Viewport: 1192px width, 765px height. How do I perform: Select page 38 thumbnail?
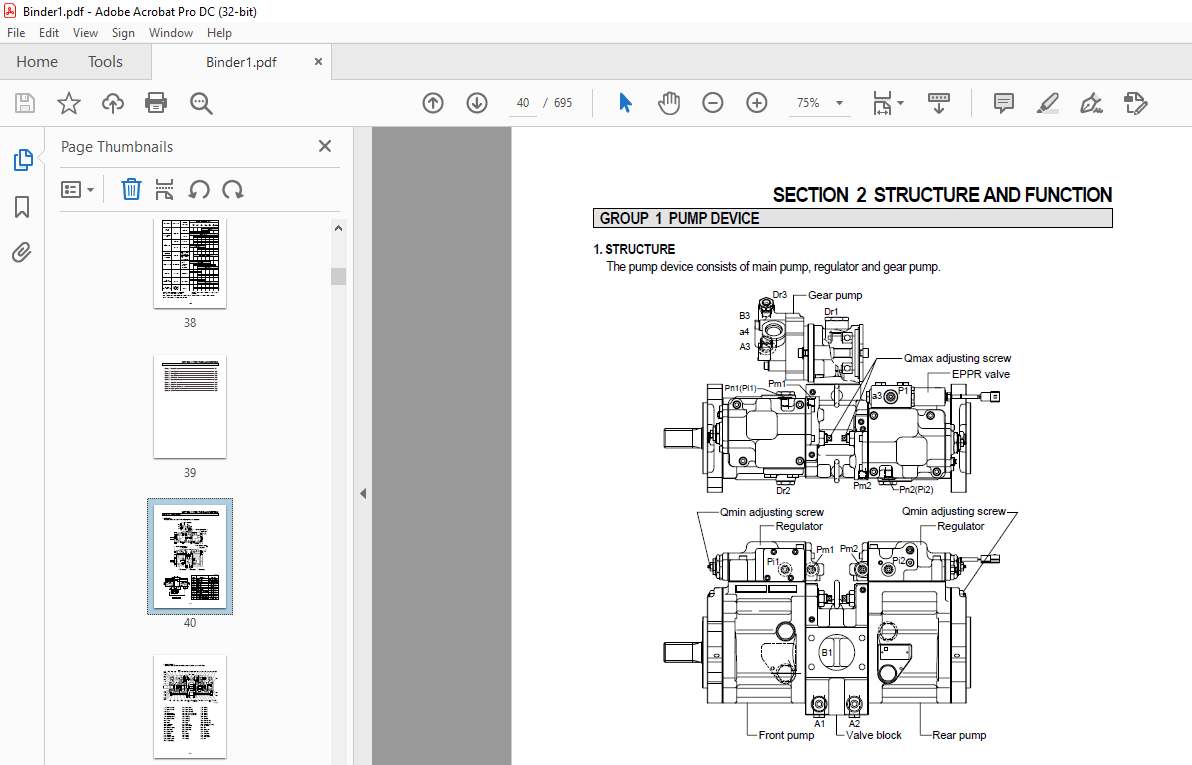190,263
